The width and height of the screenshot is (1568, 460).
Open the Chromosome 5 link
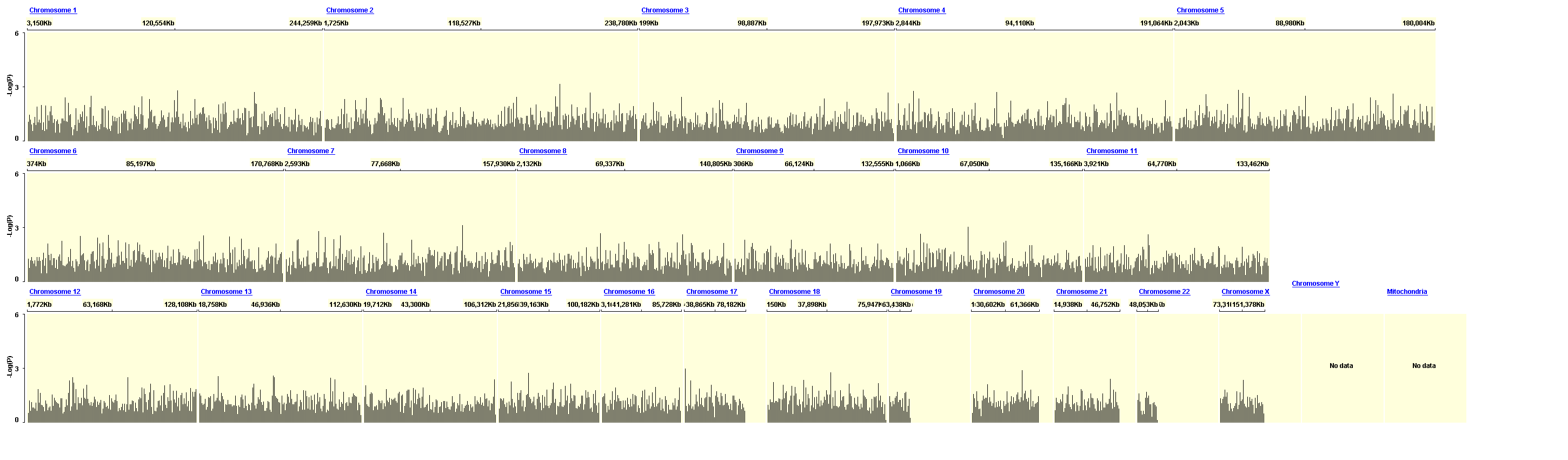point(1200,10)
